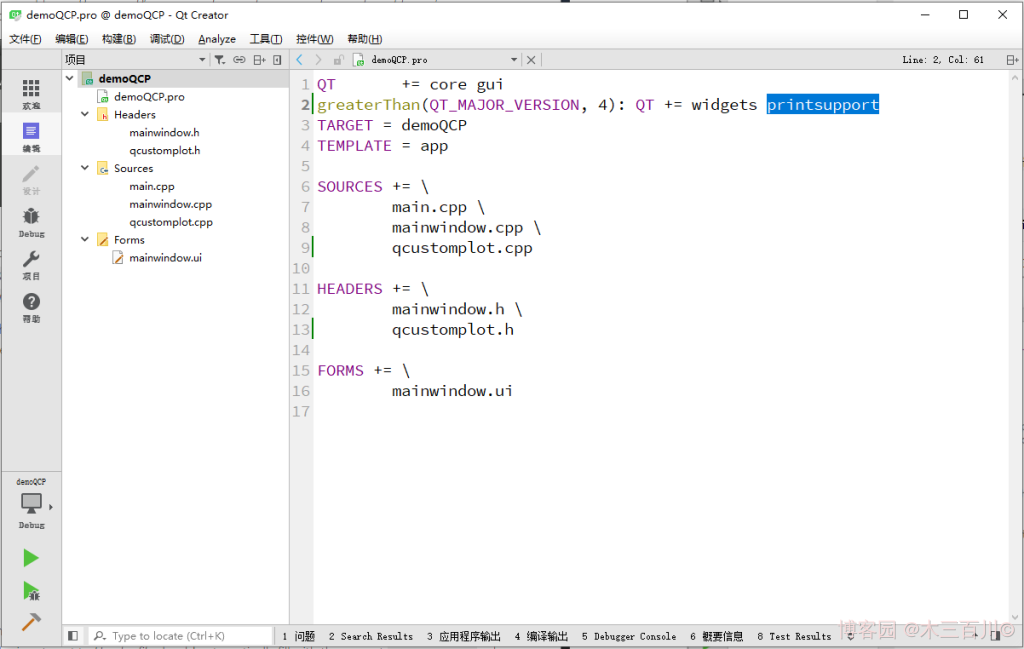Open the Projects view selector dropdown
1024x649 pixels.
[201, 60]
